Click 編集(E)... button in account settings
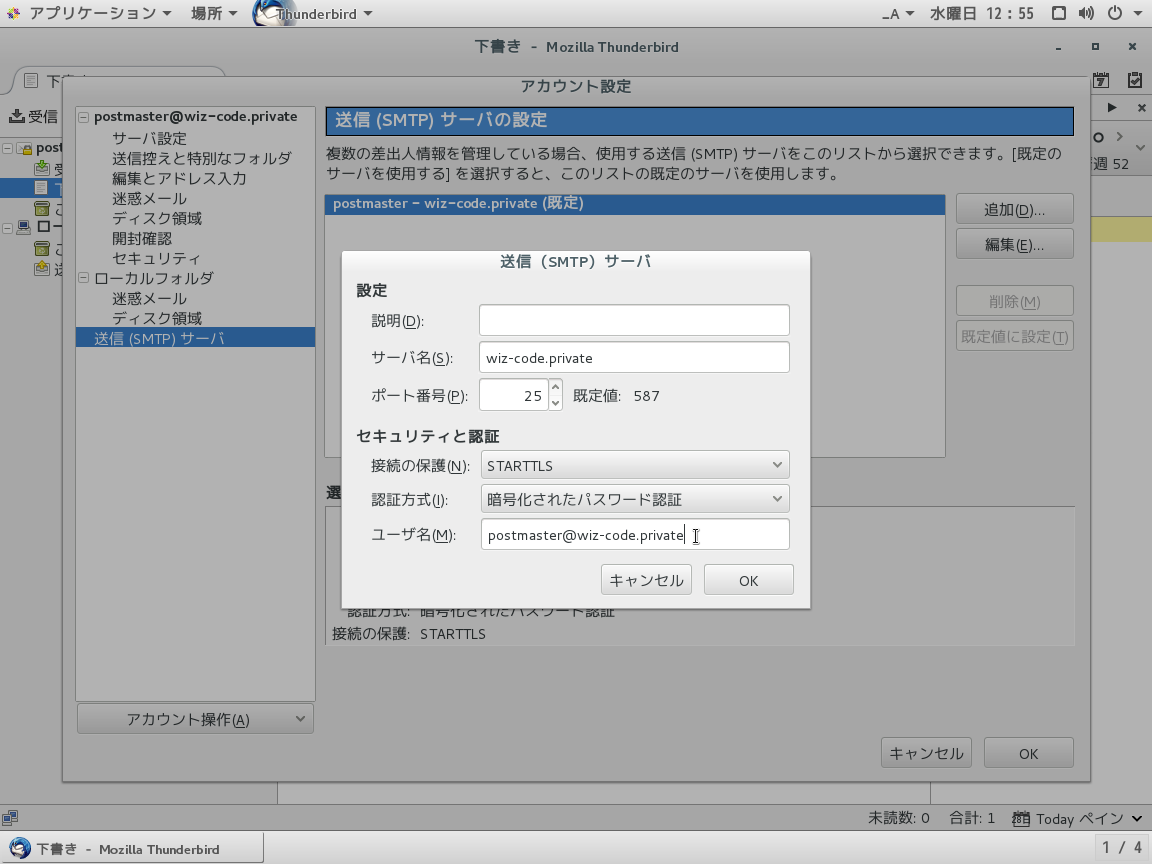This screenshot has height=864, width=1152. [1014, 244]
